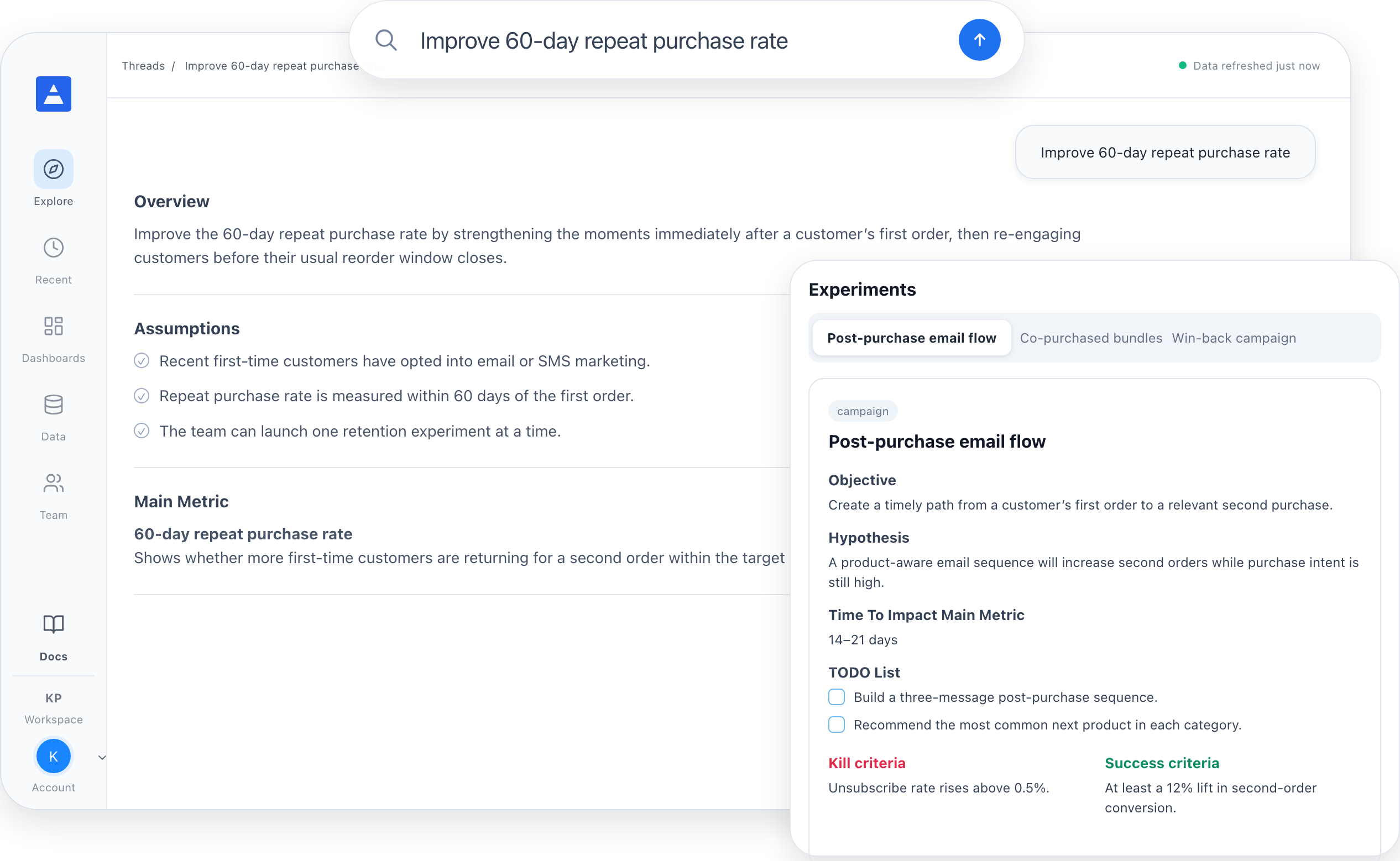The image size is (1400, 861).
Task: Click '60-day repeat purchase rate' metric title
Action: (243, 534)
